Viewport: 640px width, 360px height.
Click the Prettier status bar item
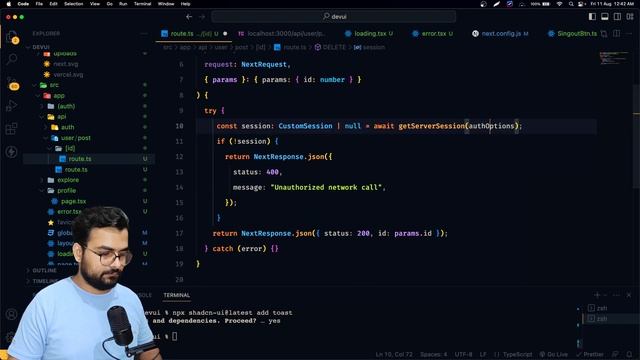tap(590, 354)
